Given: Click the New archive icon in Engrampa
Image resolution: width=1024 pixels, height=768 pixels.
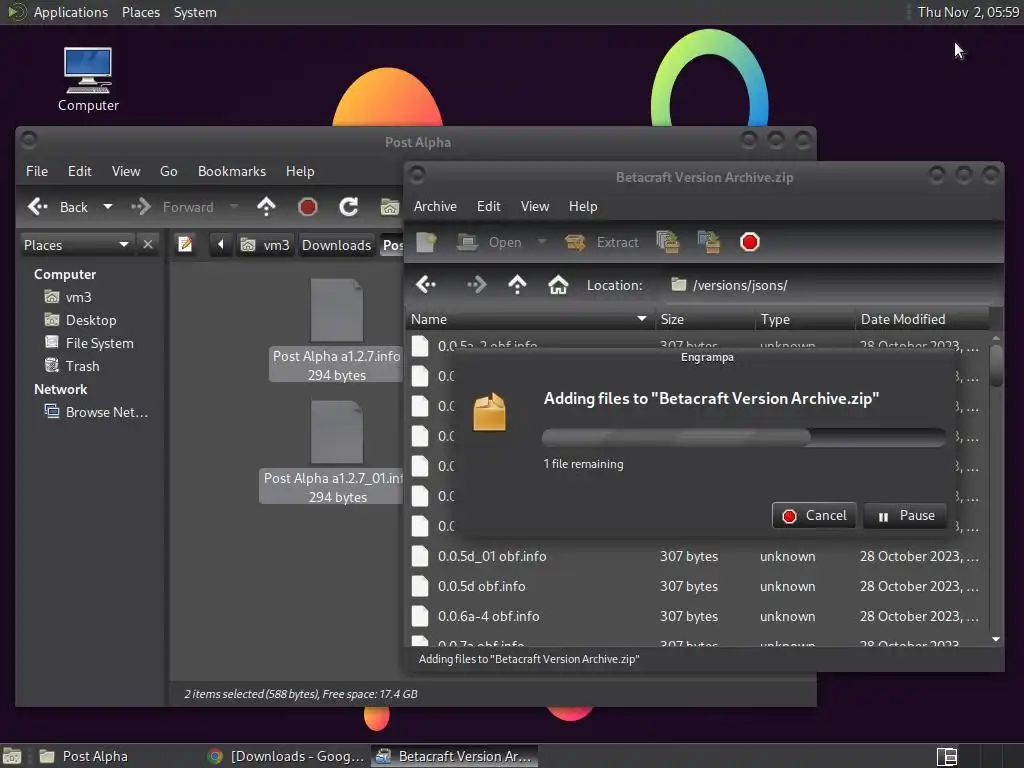Looking at the screenshot, I should click(x=426, y=242).
